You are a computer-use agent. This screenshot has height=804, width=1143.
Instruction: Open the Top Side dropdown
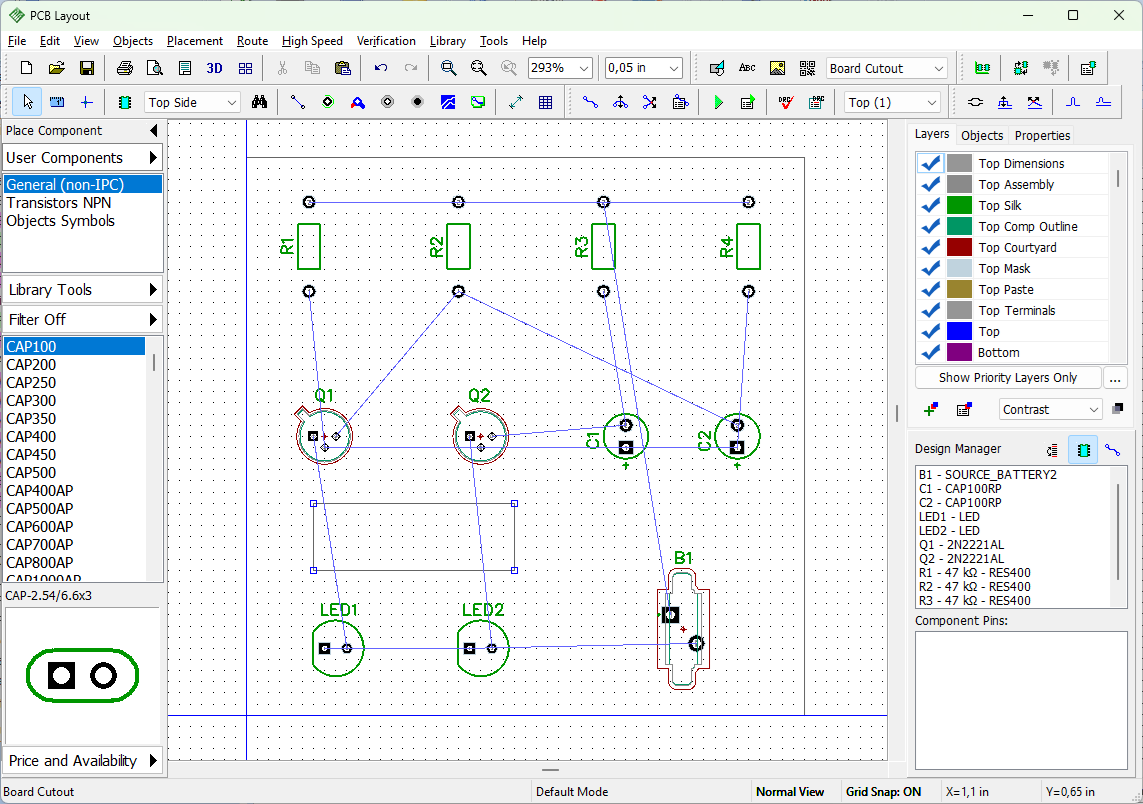click(x=192, y=103)
